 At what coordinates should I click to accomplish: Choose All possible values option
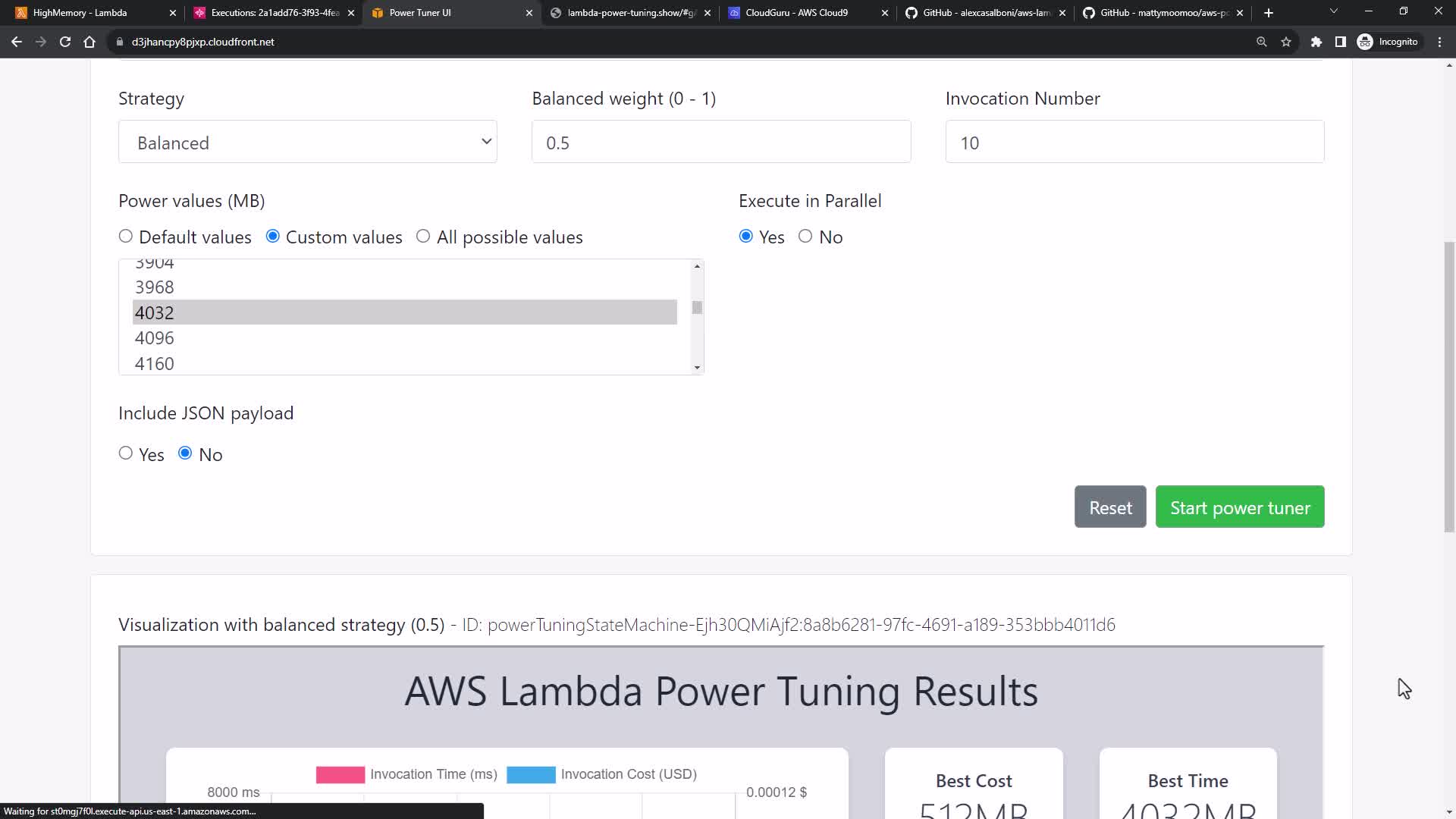pyautogui.click(x=423, y=237)
